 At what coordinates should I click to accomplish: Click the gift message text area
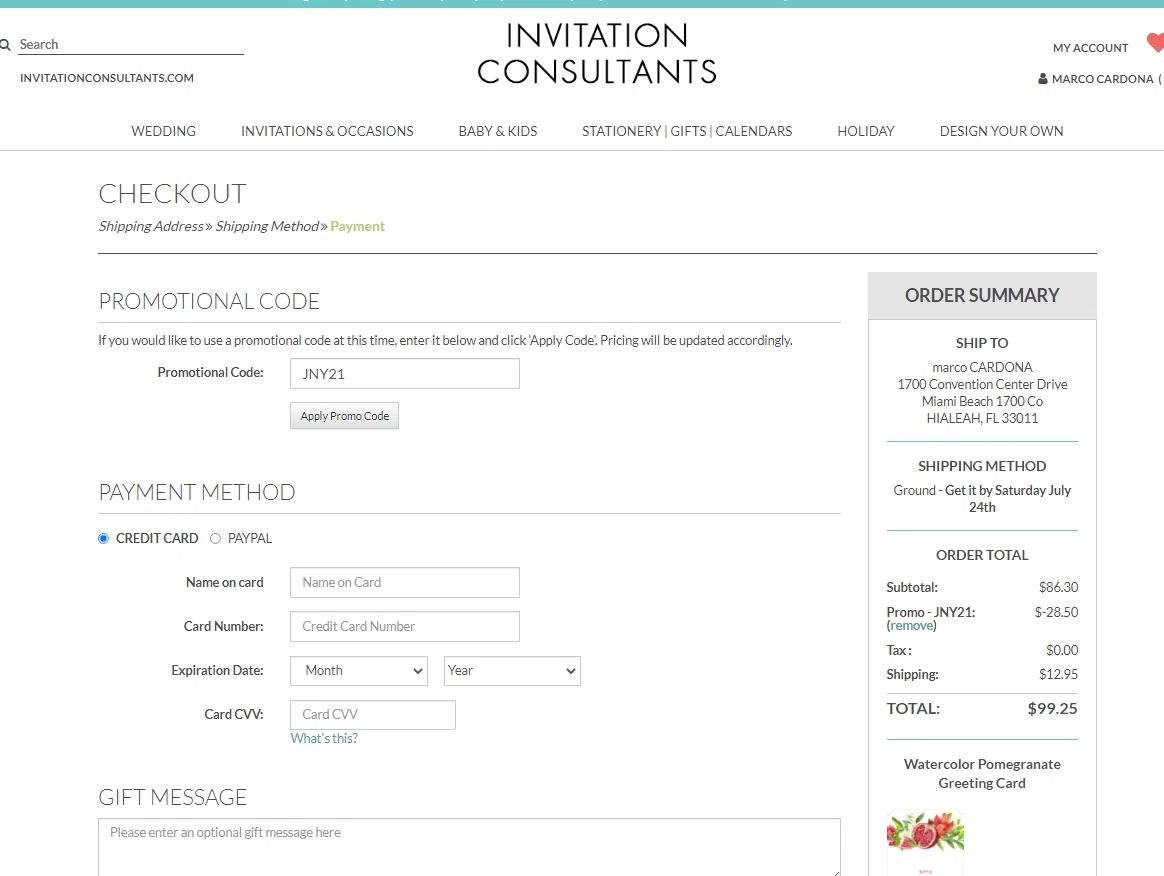[469, 847]
